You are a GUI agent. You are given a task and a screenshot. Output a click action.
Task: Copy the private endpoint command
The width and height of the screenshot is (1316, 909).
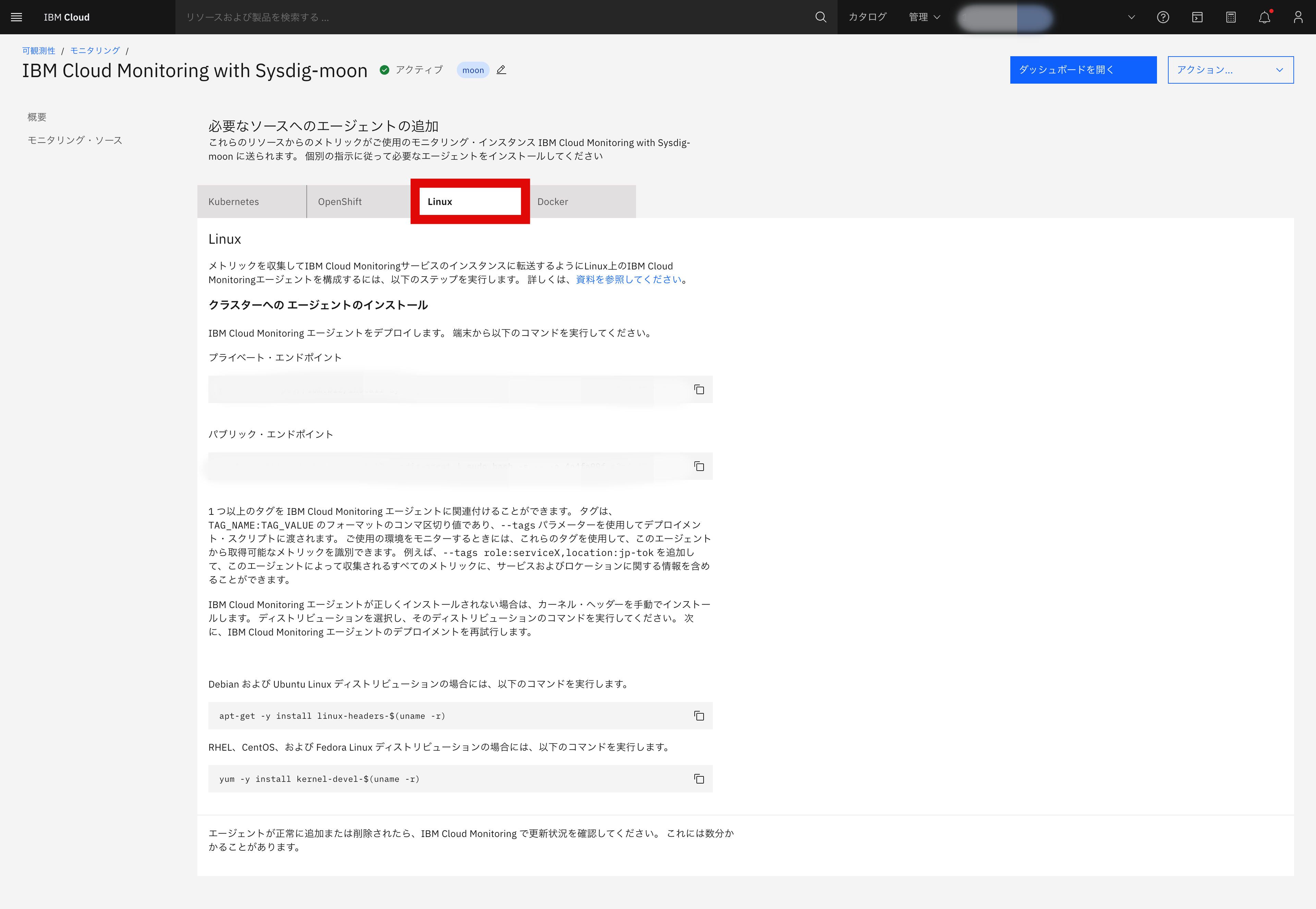[x=699, y=390]
